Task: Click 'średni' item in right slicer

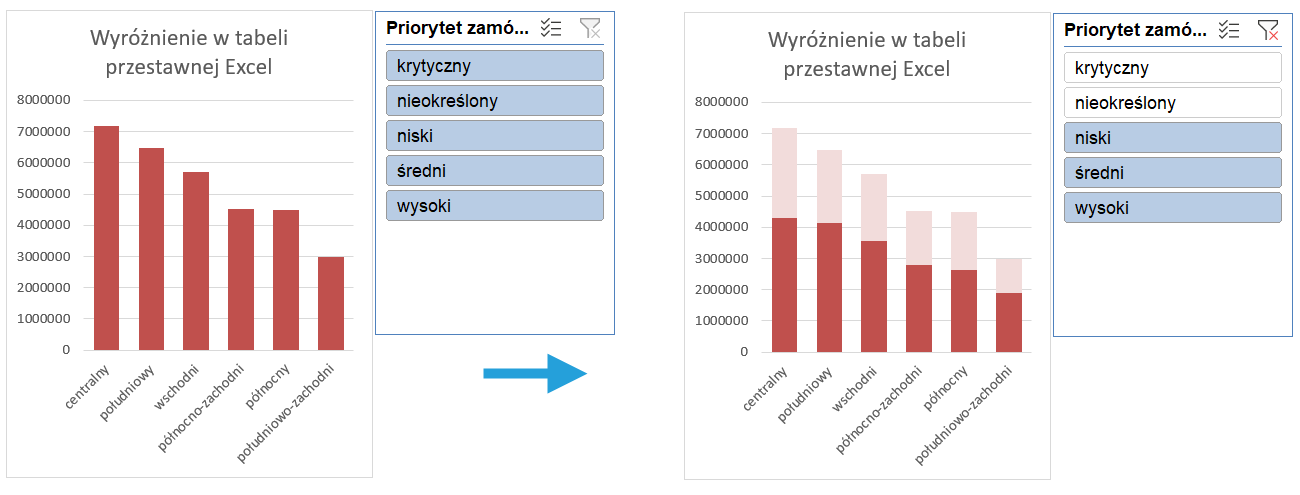Action: [x=1172, y=173]
